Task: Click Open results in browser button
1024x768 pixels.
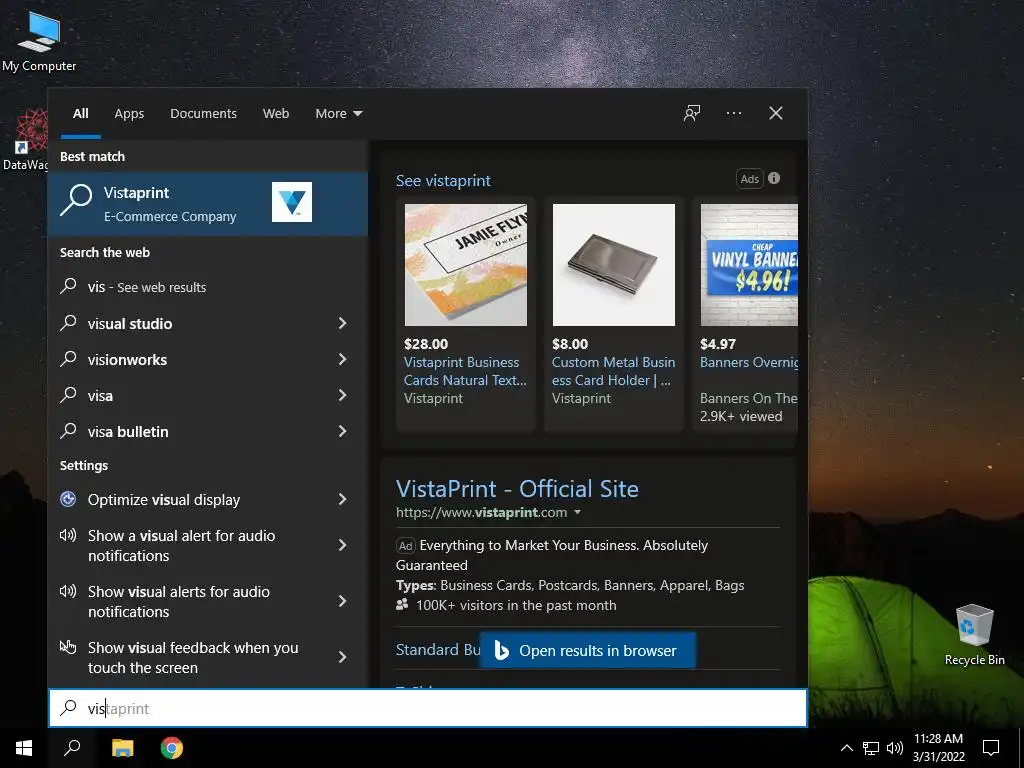Action: tap(587, 650)
